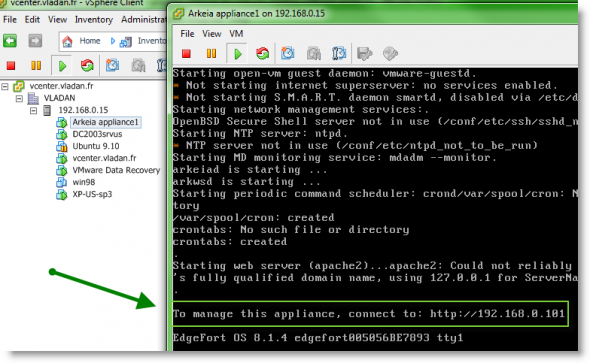Open the View menu in the Arkeia console window
590x363 pixels.
pyautogui.click(x=211, y=34)
